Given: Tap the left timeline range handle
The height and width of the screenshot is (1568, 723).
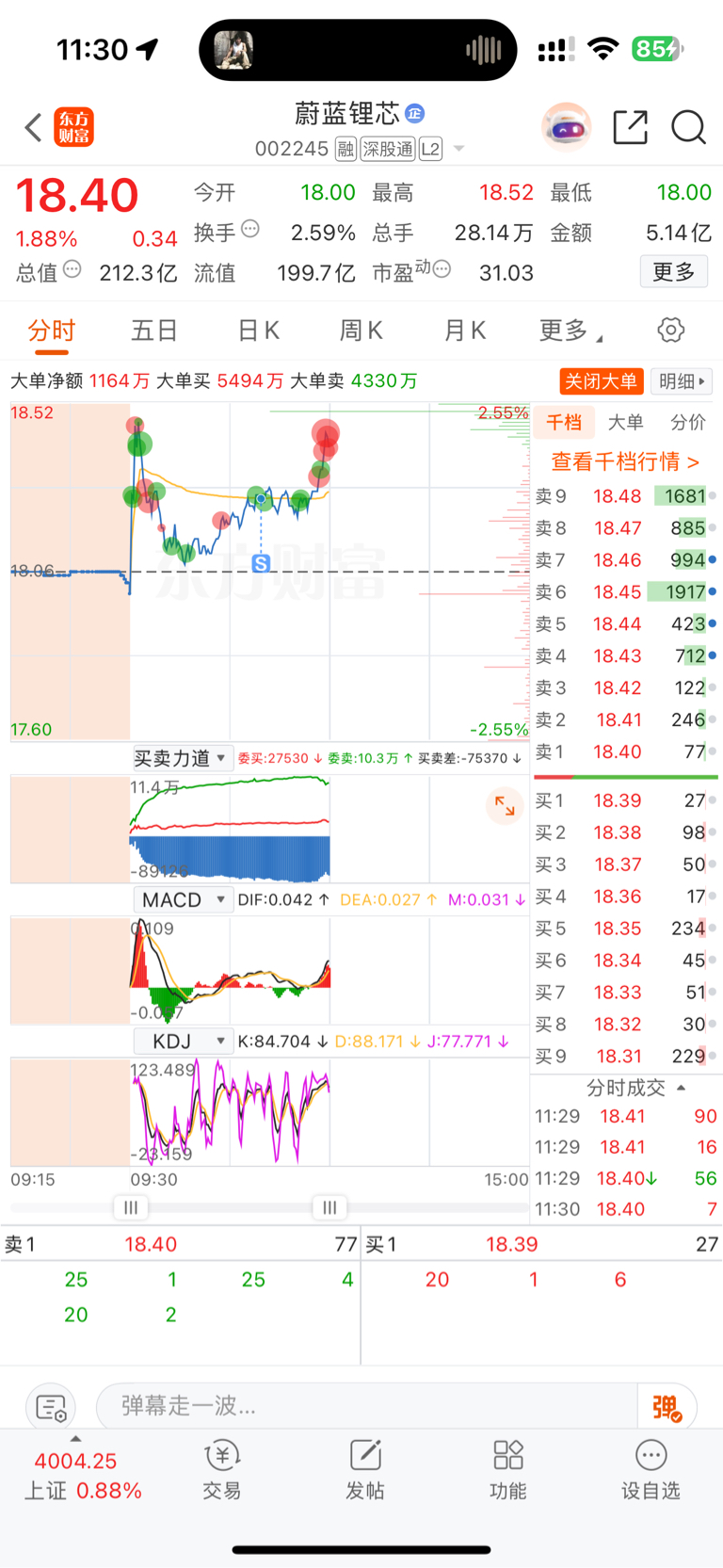Looking at the screenshot, I should click(x=131, y=1207).
